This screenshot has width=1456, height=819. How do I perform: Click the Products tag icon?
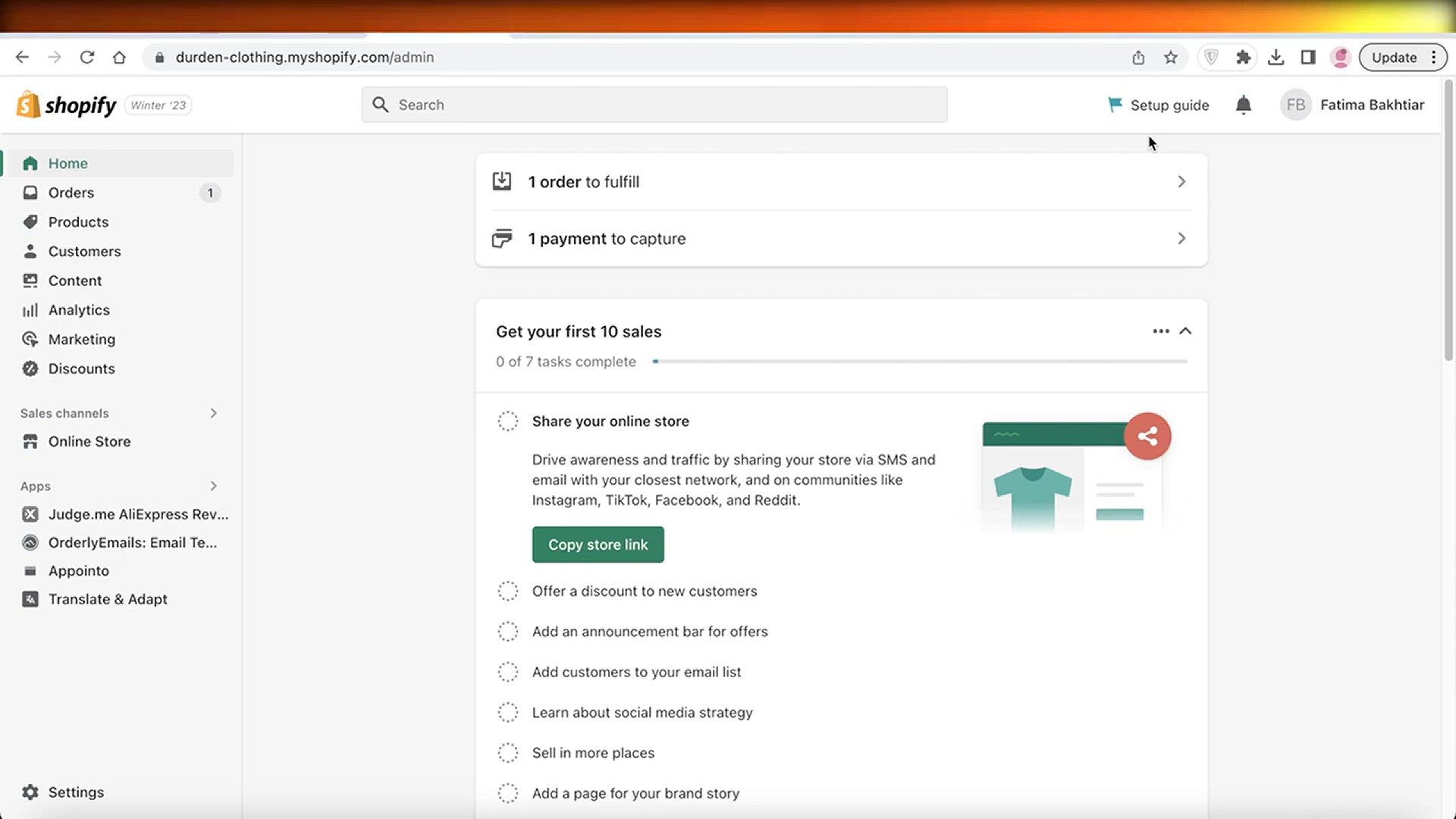point(30,221)
